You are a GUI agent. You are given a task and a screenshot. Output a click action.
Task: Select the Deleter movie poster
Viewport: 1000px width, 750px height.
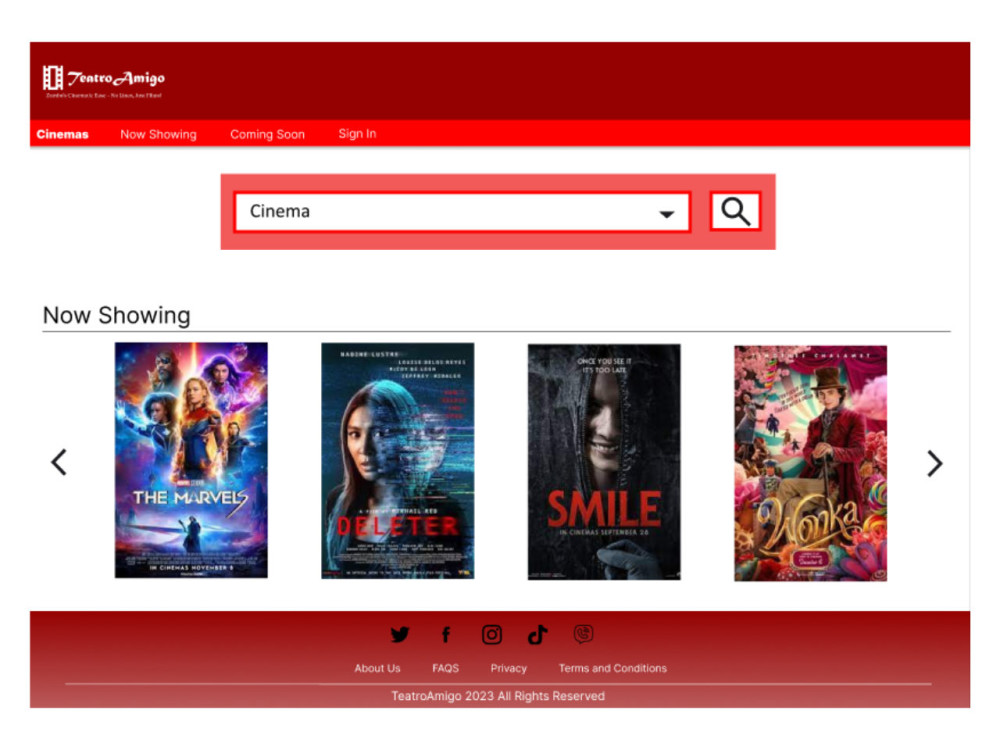pyautogui.click(x=398, y=461)
